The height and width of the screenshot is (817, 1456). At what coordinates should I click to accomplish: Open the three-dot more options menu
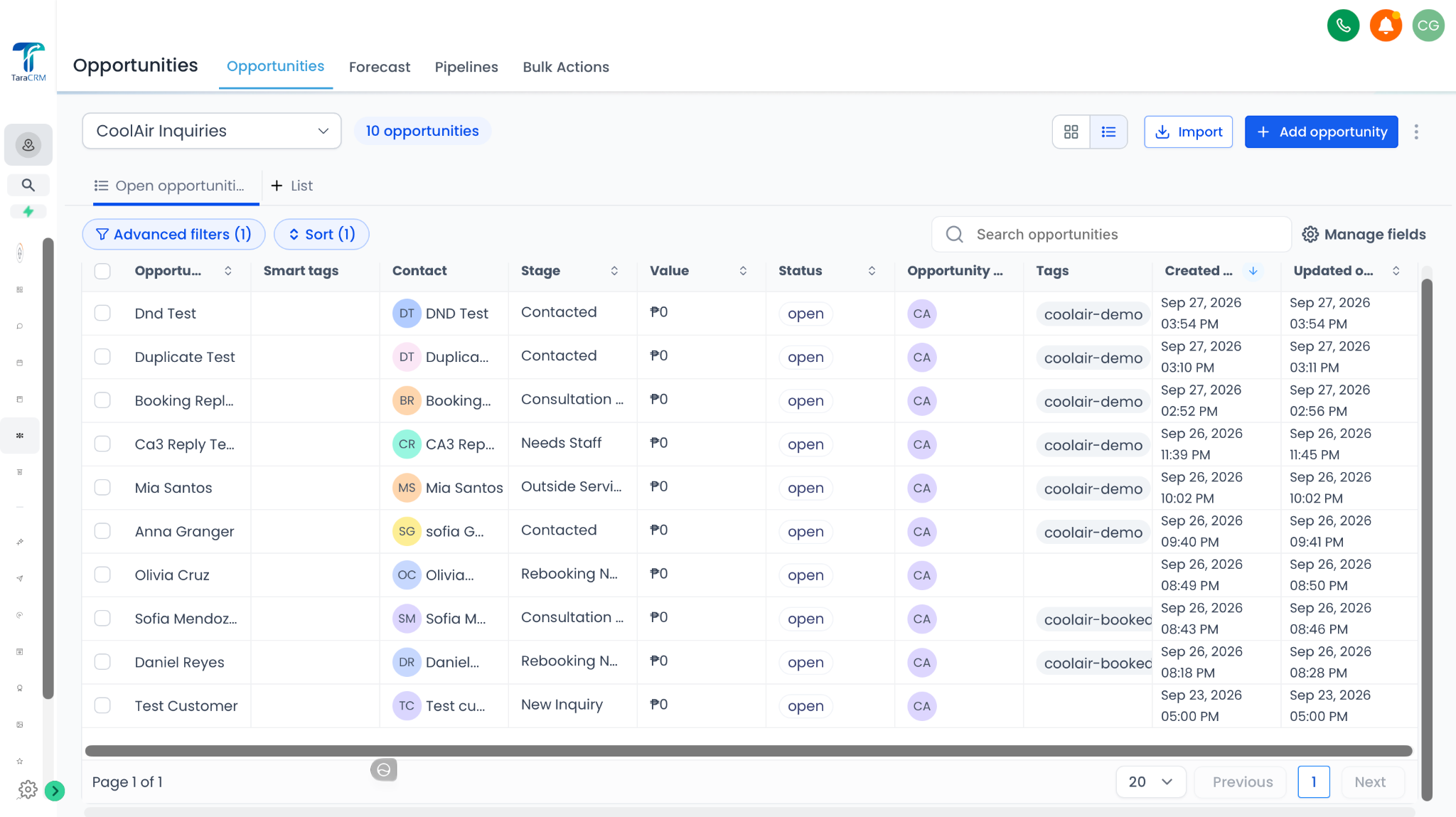(x=1416, y=132)
